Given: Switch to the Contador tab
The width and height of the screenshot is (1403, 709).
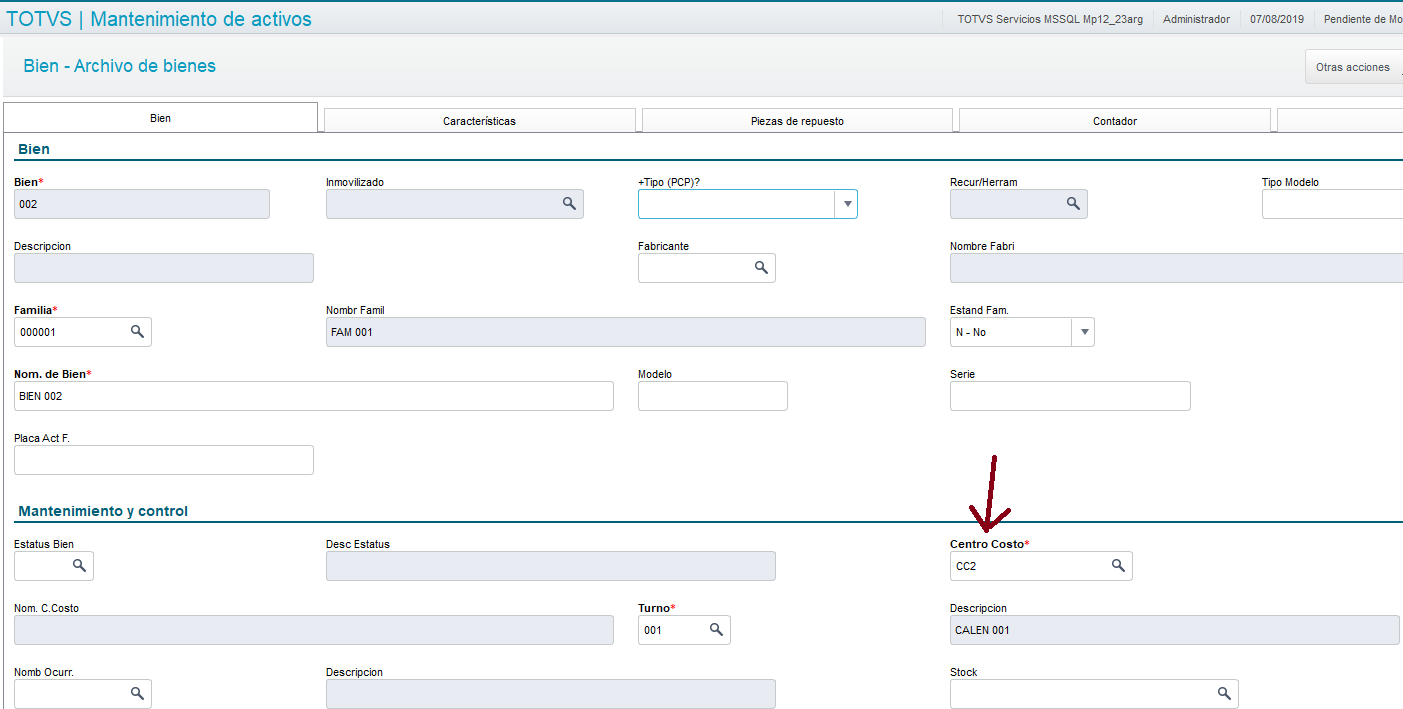Looking at the screenshot, I should coord(1115,121).
